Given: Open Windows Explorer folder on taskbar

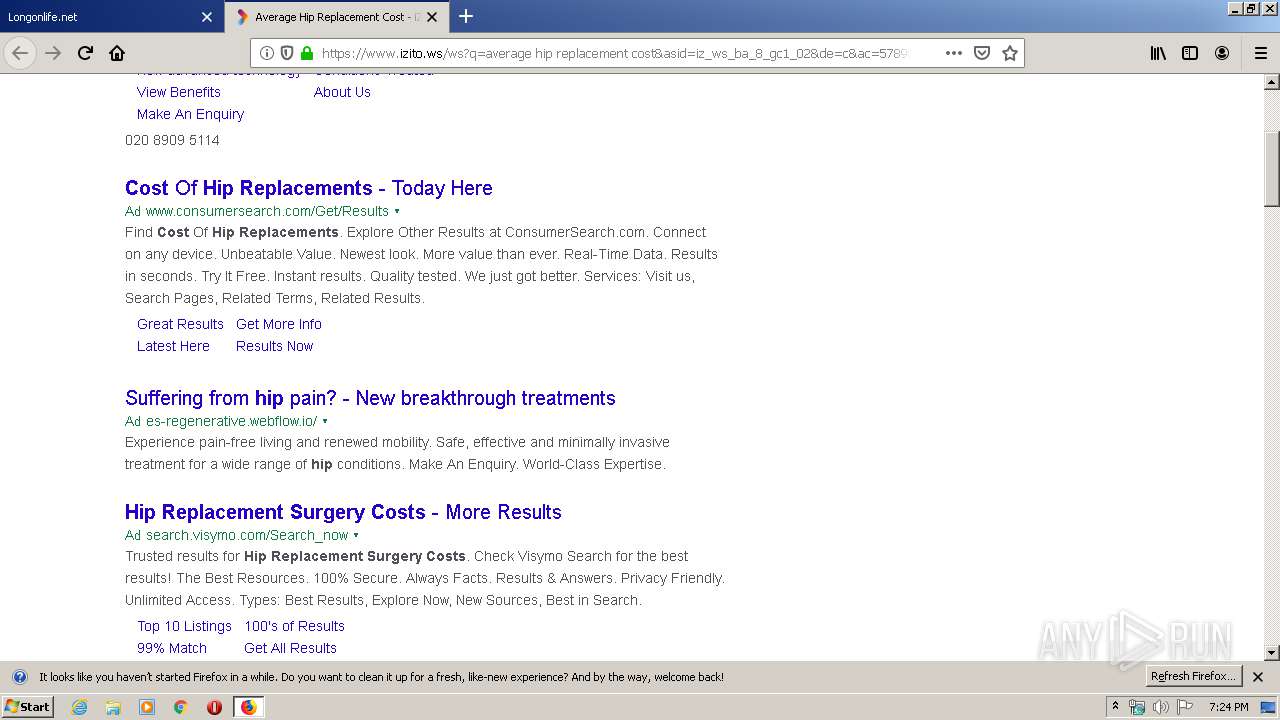Looking at the screenshot, I should [113, 707].
